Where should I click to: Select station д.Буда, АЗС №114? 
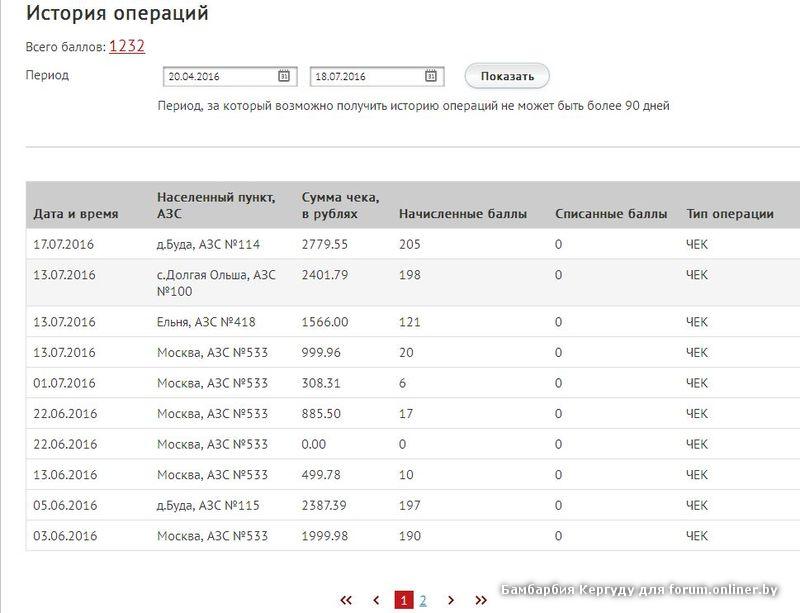tap(208, 244)
